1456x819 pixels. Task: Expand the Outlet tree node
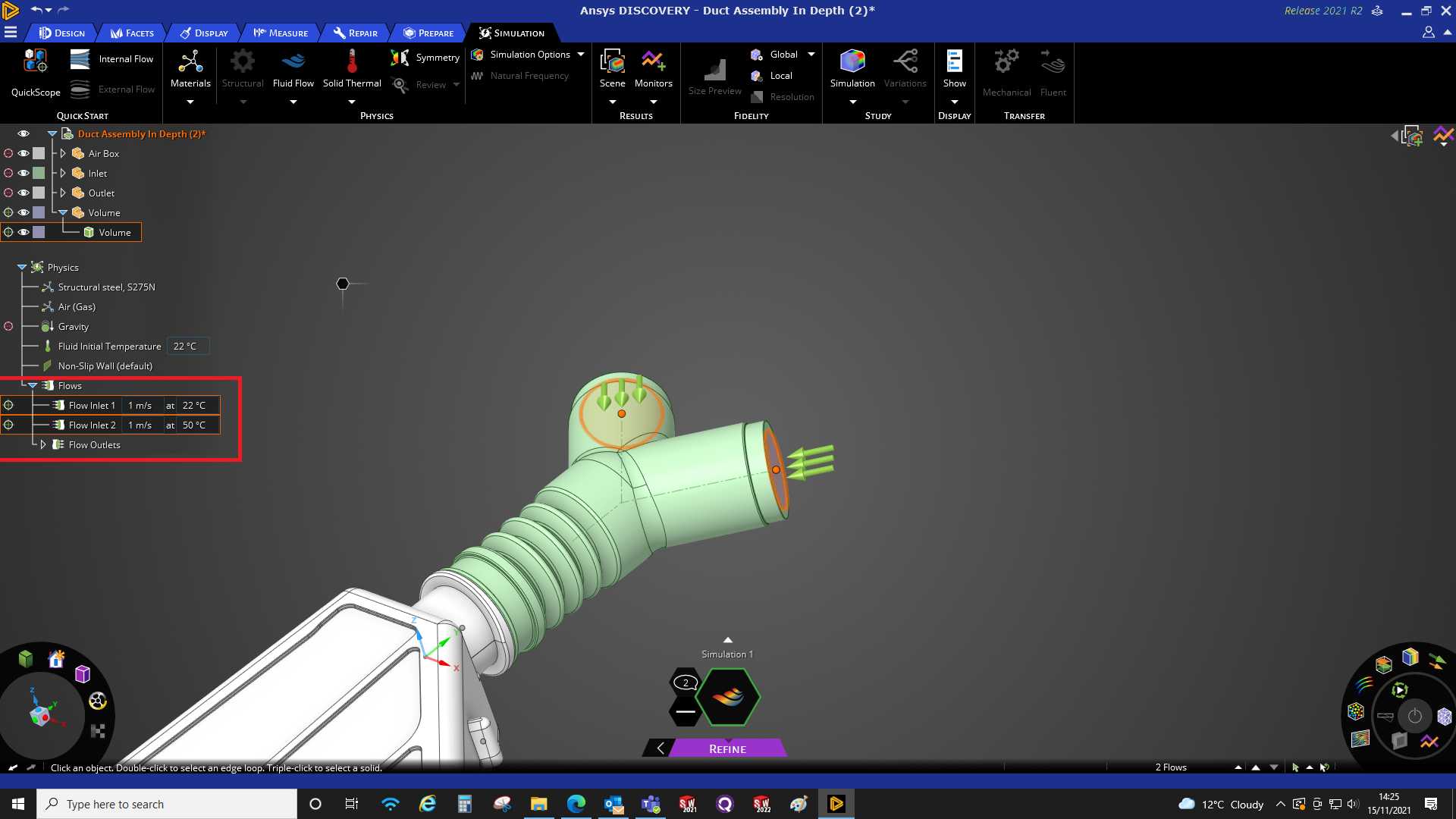click(x=63, y=193)
